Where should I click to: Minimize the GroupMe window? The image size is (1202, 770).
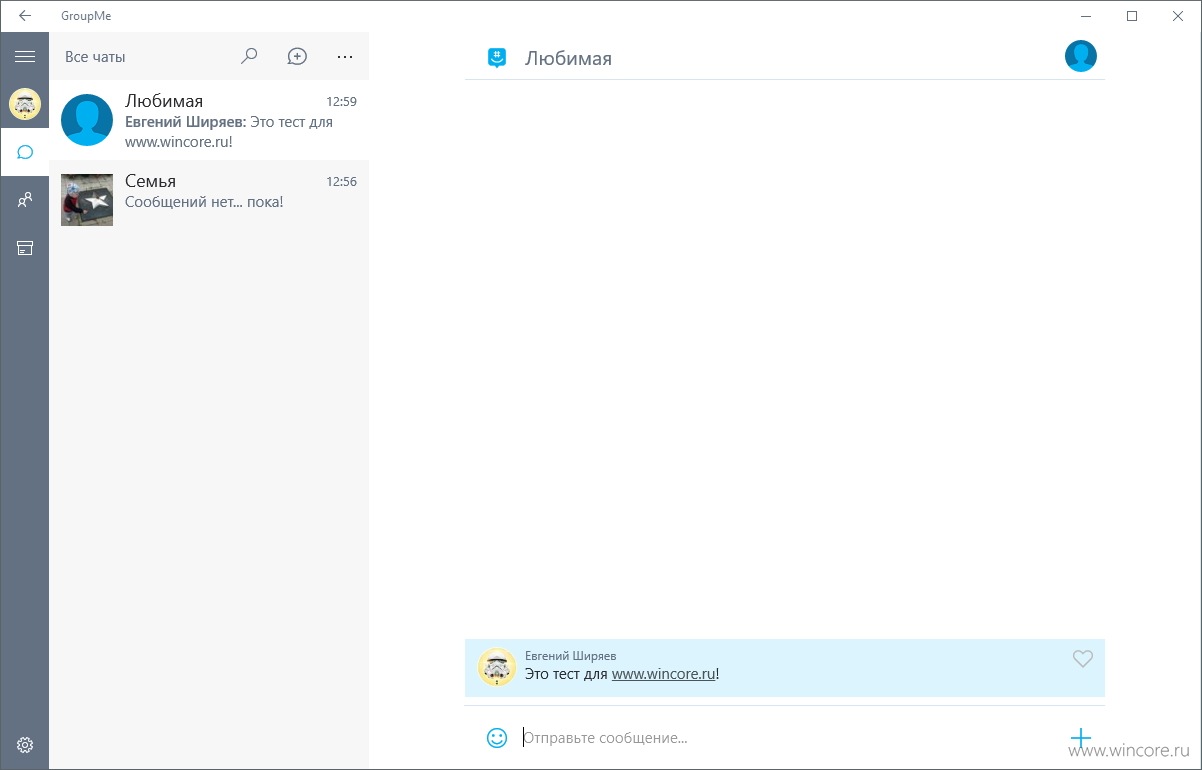1087,16
